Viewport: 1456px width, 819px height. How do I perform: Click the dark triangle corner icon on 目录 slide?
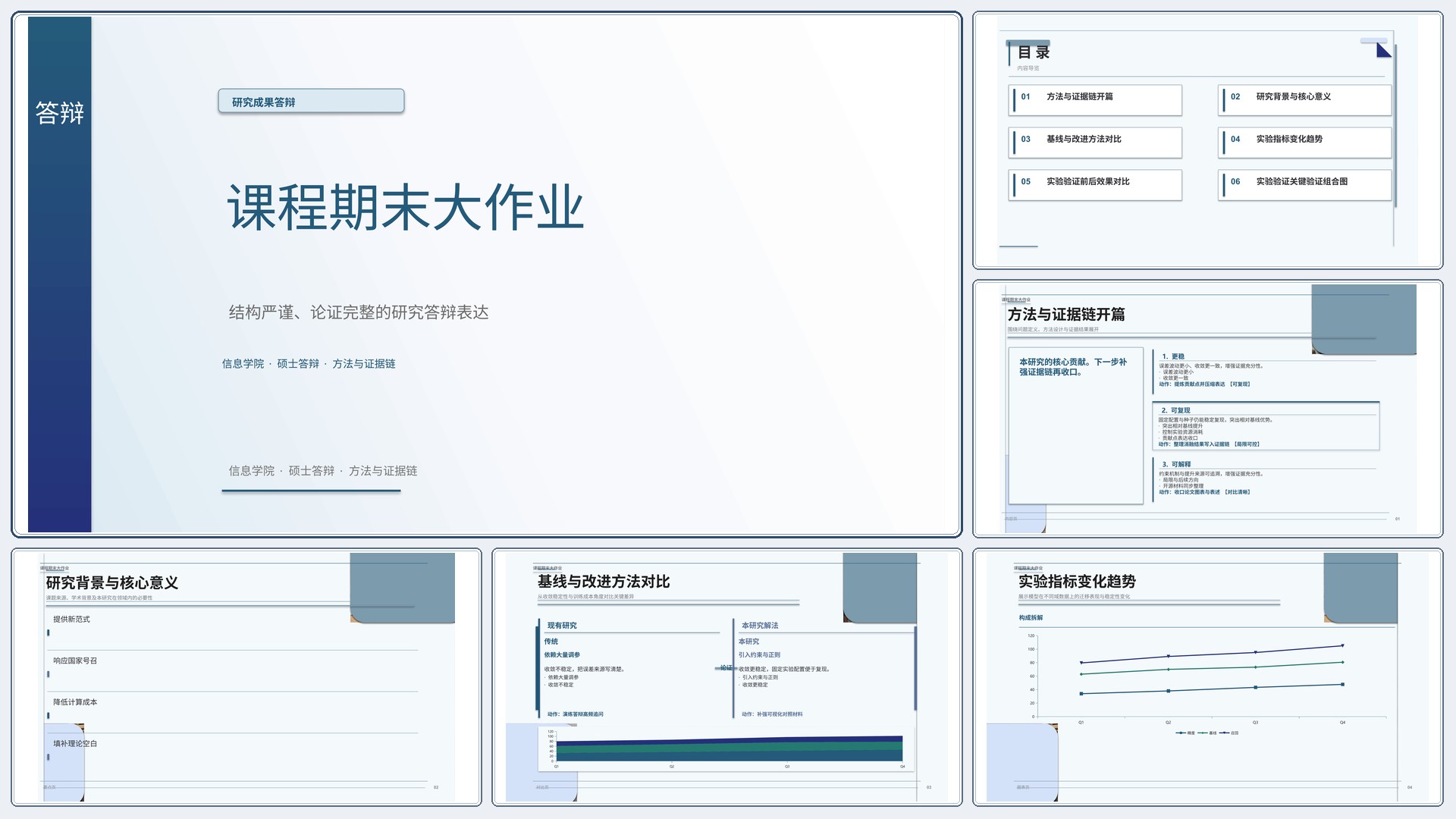pos(1384,50)
